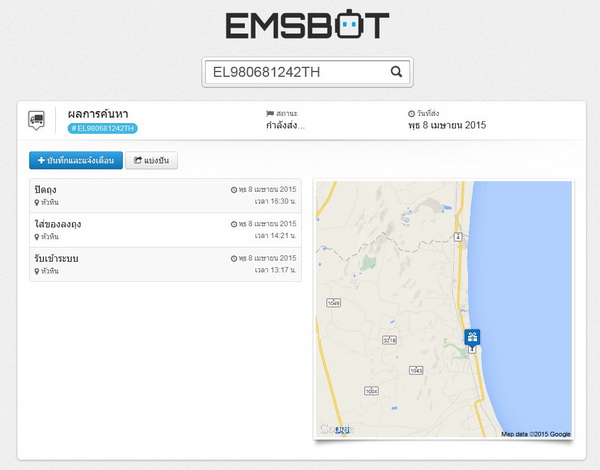
Task: Click the tracking number search field
Action: tap(307, 72)
